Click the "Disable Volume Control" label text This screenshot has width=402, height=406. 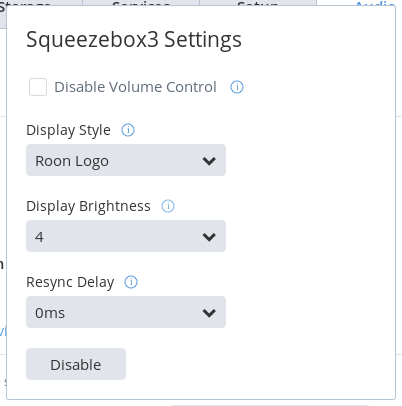click(135, 87)
